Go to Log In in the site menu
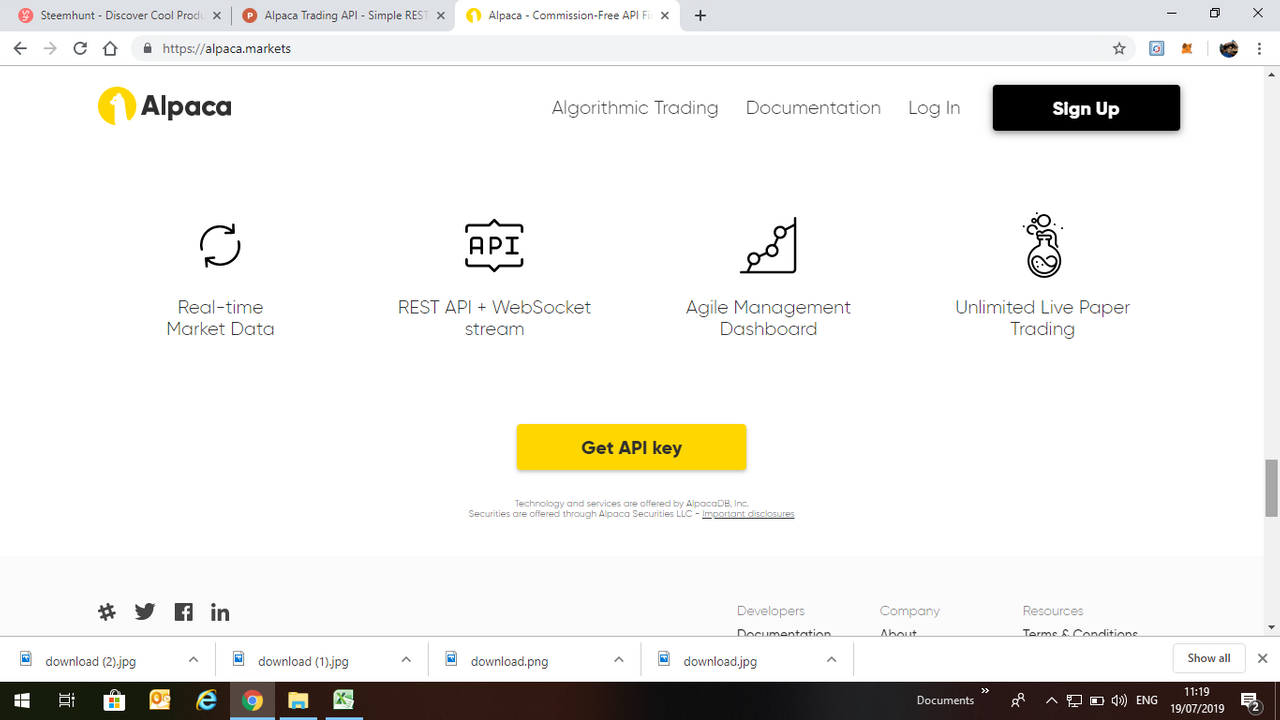The width and height of the screenshot is (1280, 720). [x=934, y=108]
